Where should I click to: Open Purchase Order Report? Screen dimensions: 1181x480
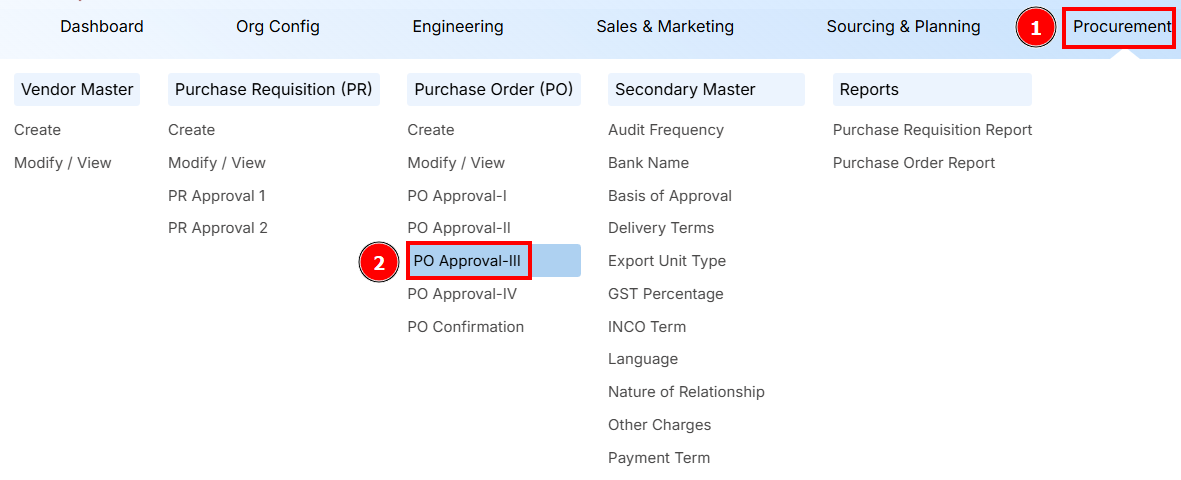point(914,163)
